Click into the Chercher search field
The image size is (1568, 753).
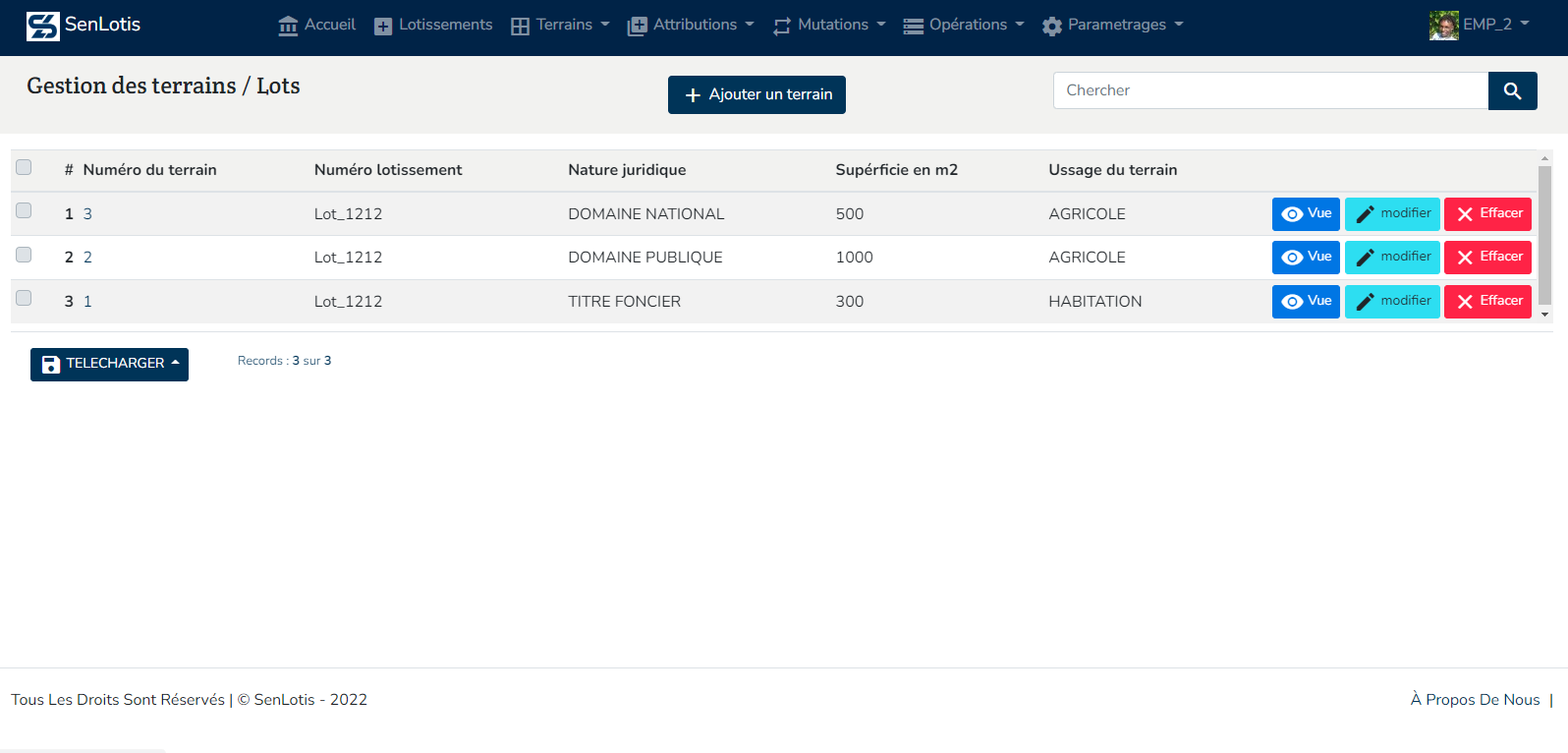pos(1270,90)
